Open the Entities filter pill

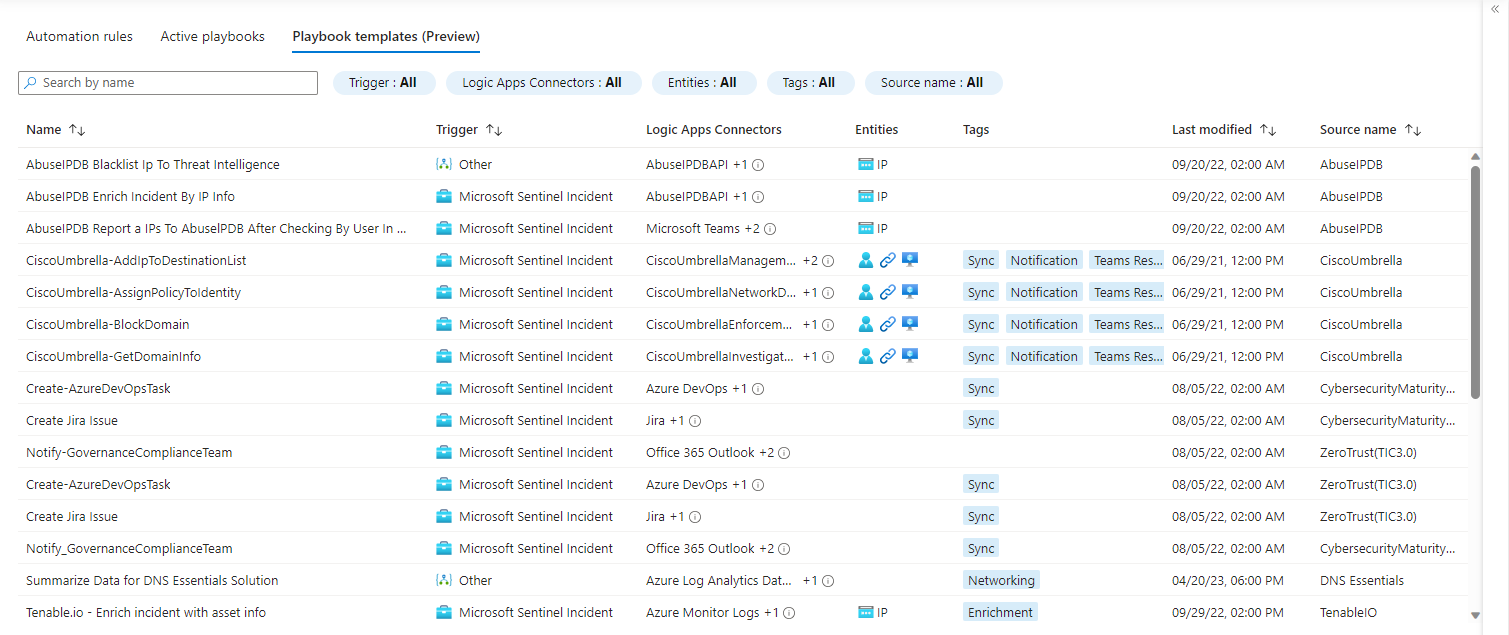pos(703,83)
